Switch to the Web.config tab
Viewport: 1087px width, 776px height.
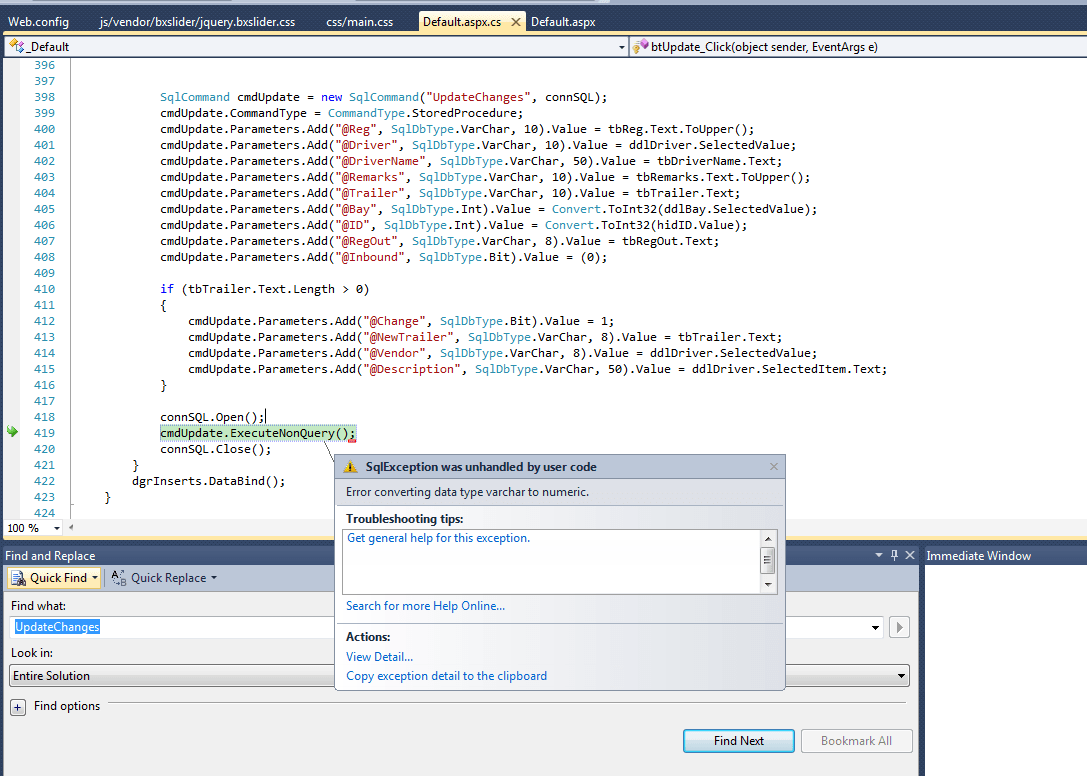(x=38, y=21)
